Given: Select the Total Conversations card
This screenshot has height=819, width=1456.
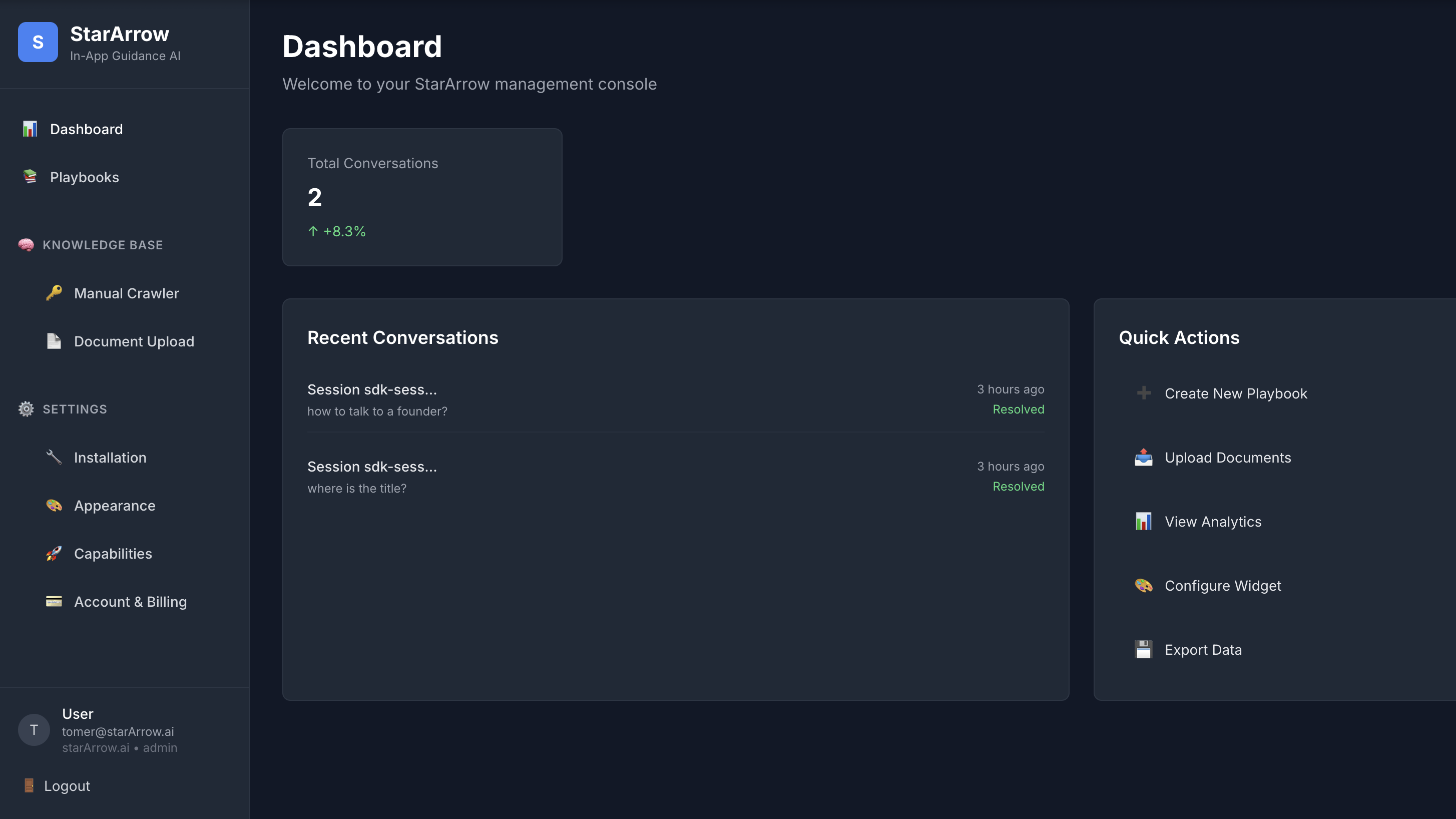Looking at the screenshot, I should (422, 197).
